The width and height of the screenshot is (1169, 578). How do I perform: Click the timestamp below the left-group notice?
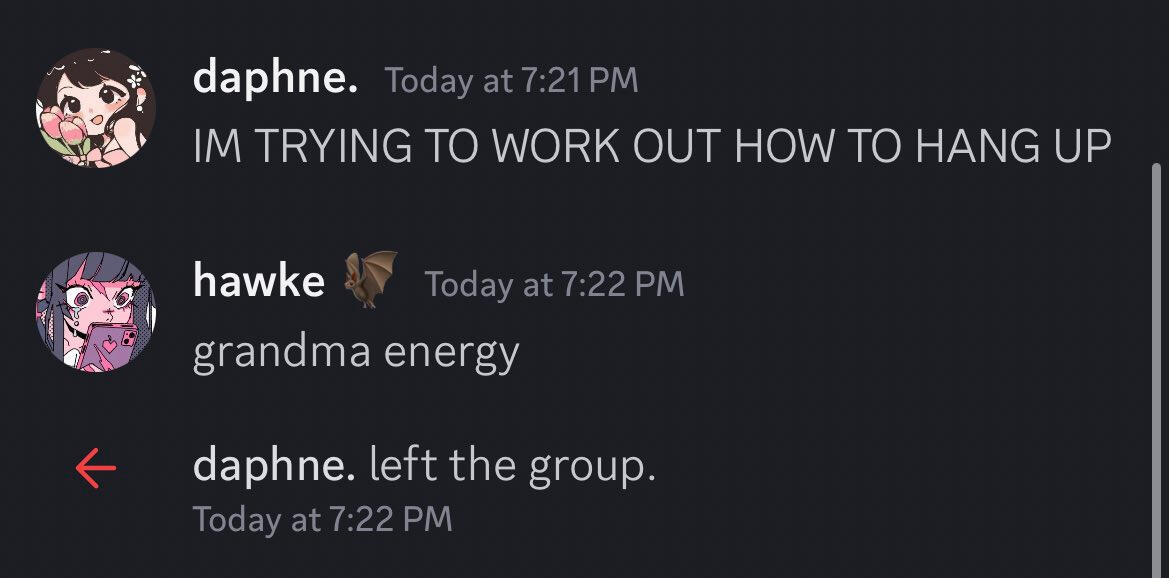pos(322,519)
